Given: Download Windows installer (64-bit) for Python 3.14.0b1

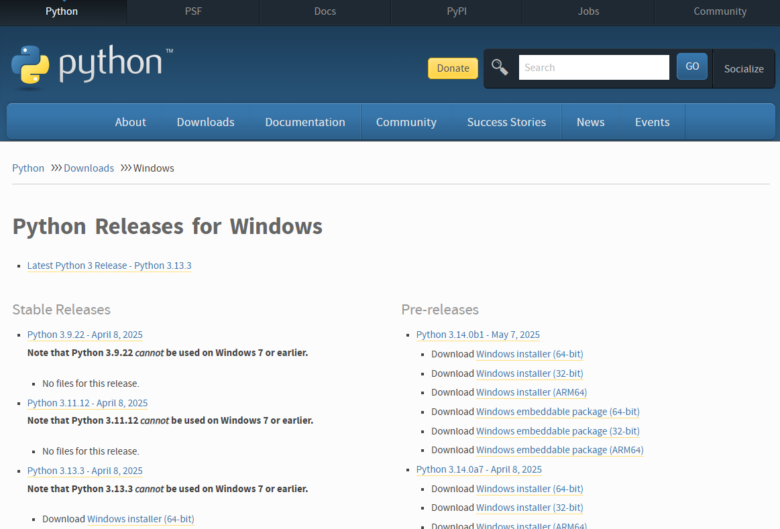Looking at the screenshot, I should point(529,354).
